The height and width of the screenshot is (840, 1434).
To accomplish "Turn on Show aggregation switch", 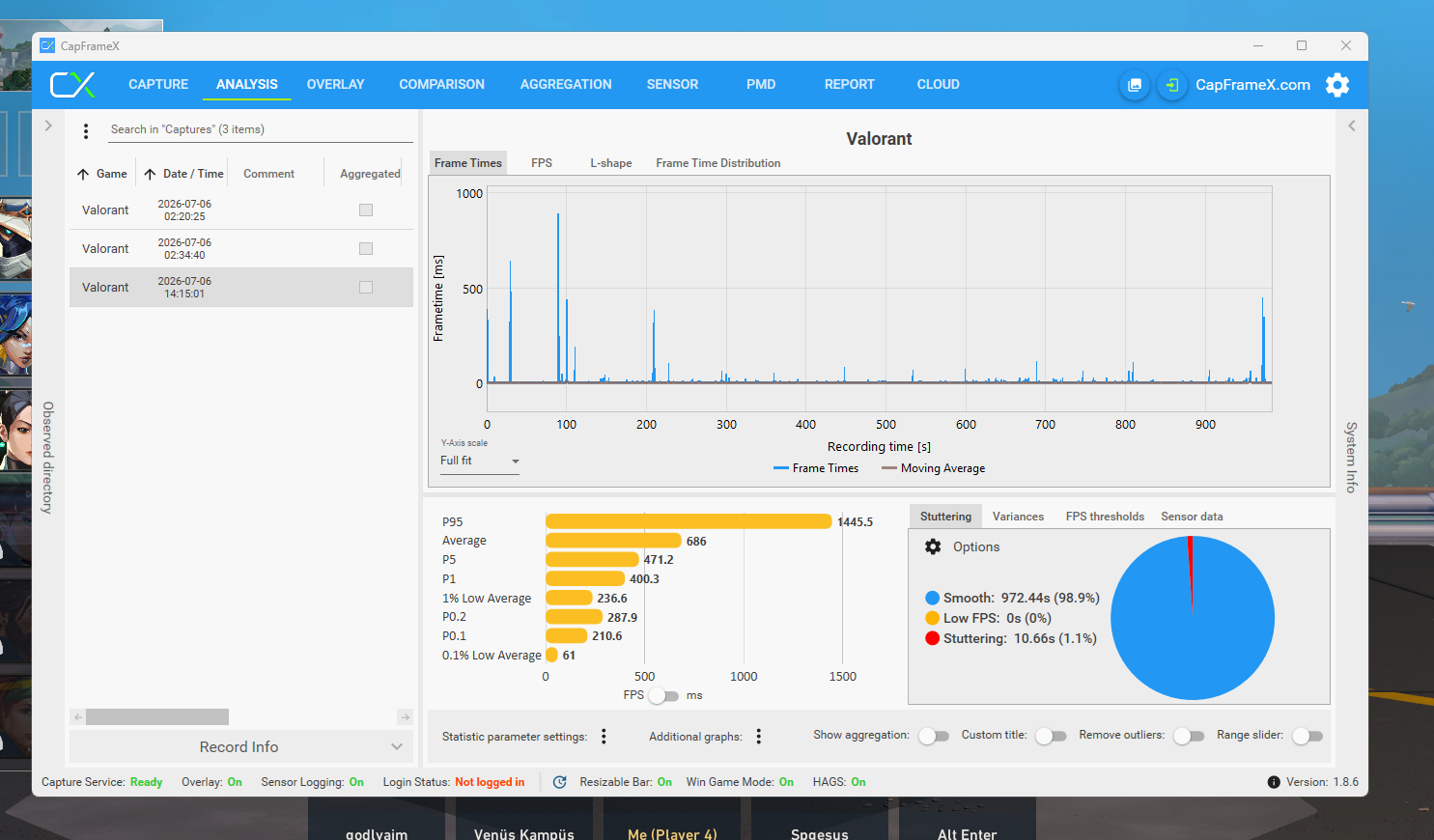I will pos(934,736).
